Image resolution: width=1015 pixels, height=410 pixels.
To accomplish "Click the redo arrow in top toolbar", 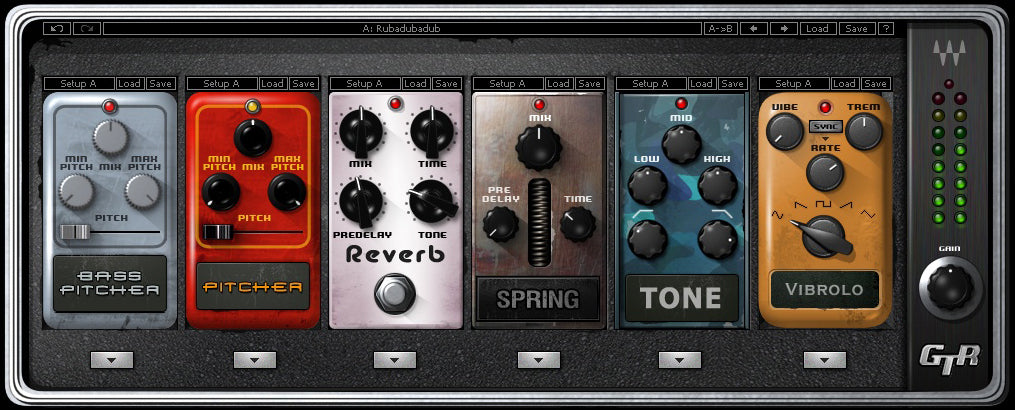I will pyautogui.click(x=87, y=28).
